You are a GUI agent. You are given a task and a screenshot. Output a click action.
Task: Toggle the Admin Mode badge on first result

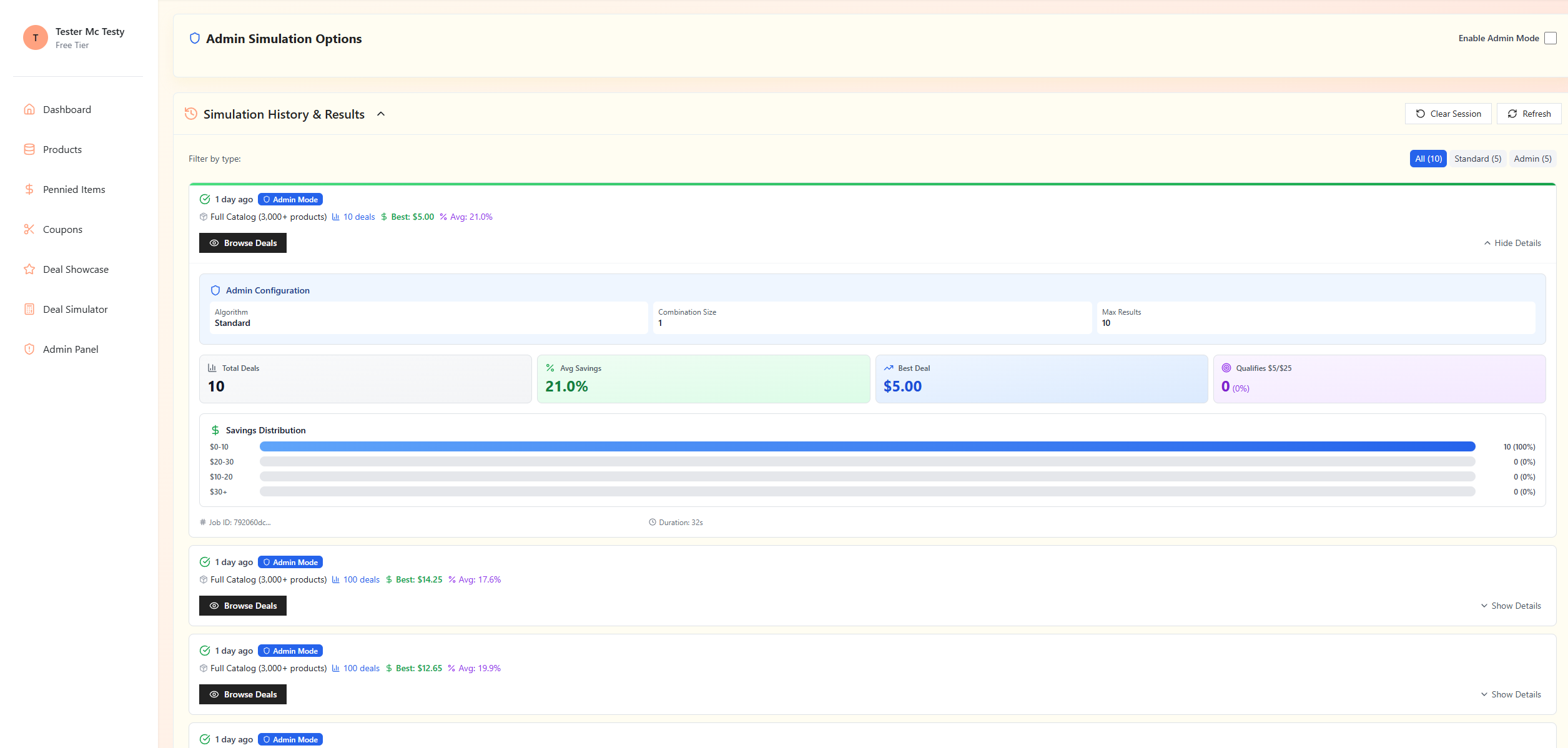click(x=290, y=199)
